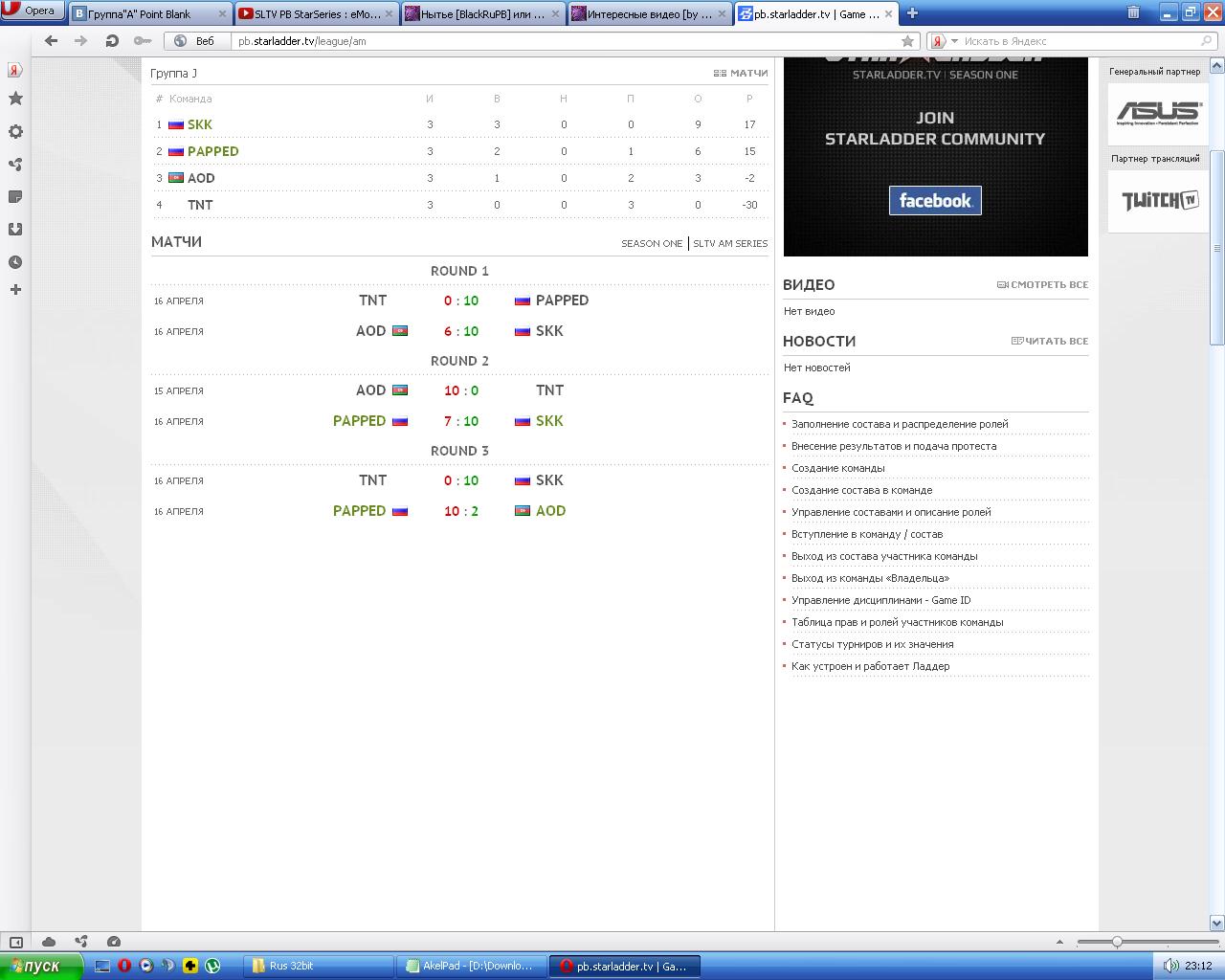1225x980 pixels.
Task: Open the closed tabs trash dropdown
Action: point(1134,12)
